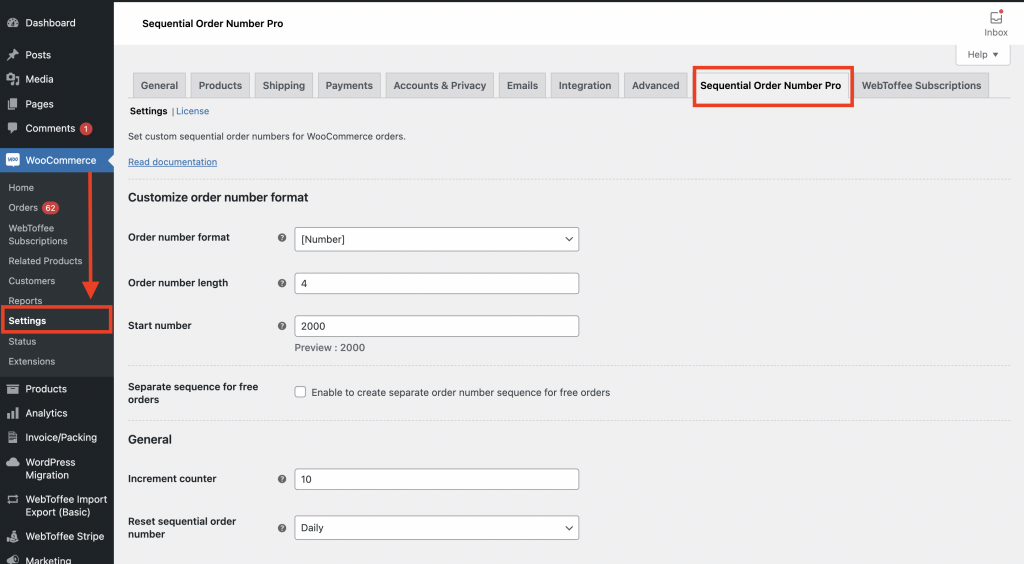The image size is (1024, 564).
Task: Open the Reset sequential order number dropdown
Action: click(436, 527)
